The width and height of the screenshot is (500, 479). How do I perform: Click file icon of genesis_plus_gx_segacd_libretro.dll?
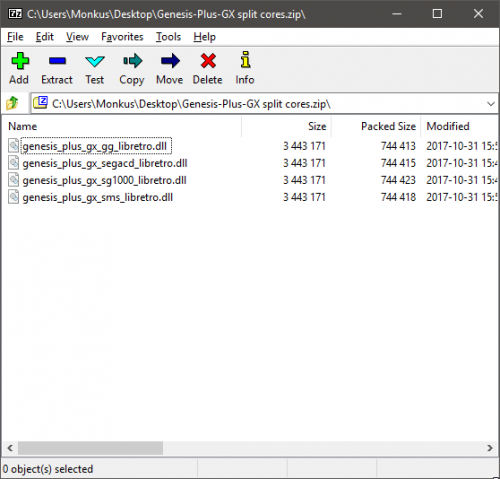coord(14,163)
